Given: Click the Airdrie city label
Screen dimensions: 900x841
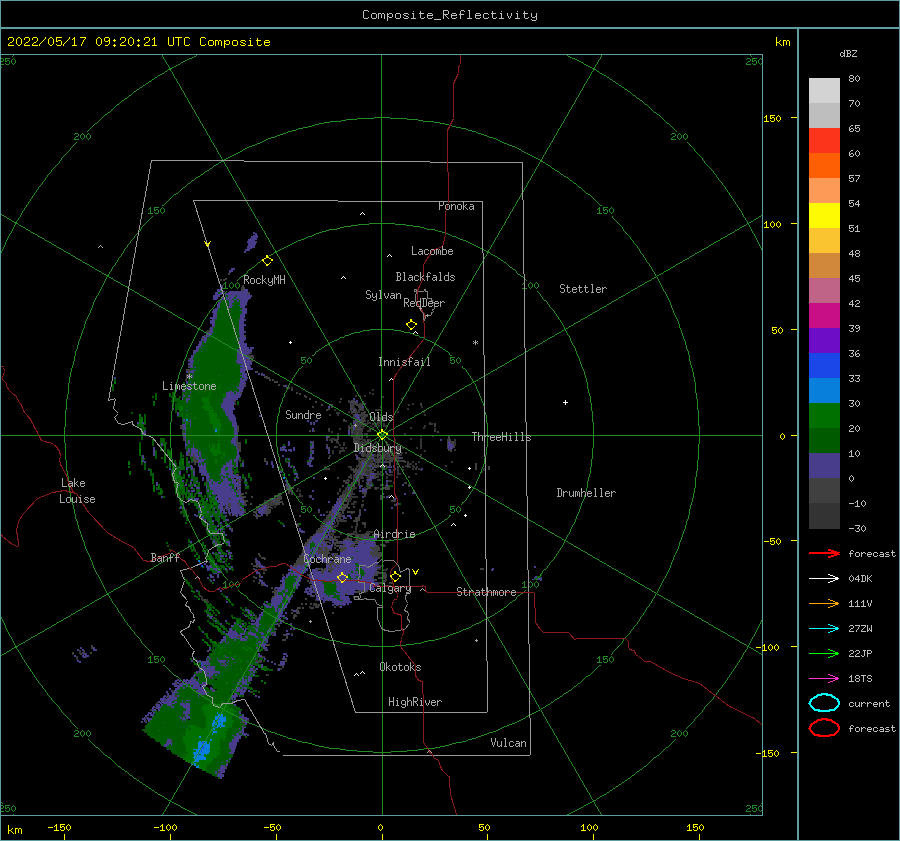Looking at the screenshot, I should pos(394,534).
